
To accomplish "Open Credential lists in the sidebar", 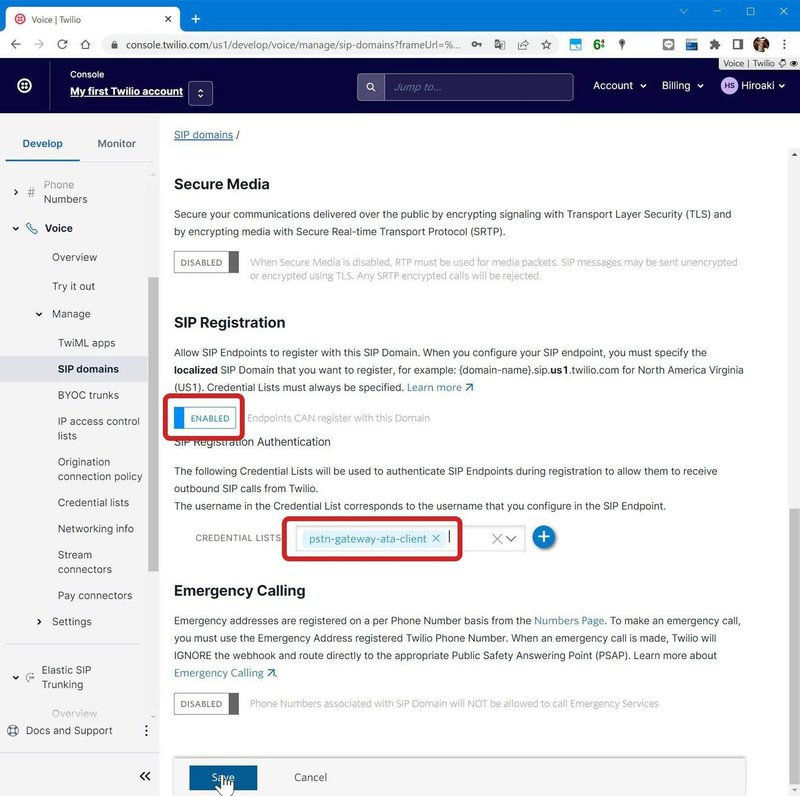I will [93, 503].
